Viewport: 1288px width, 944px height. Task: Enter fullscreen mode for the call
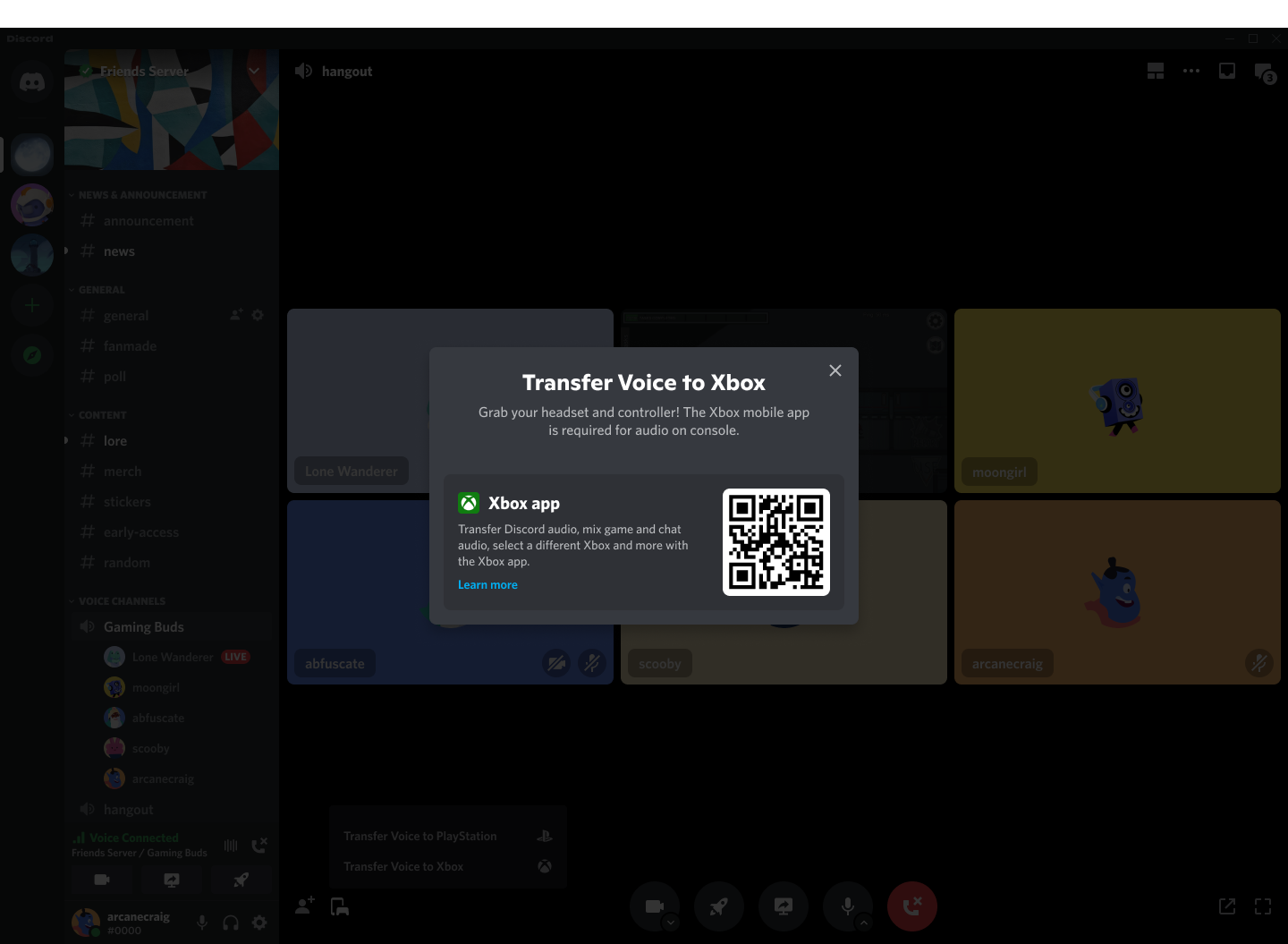pyautogui.click(x=1263, y=906)
